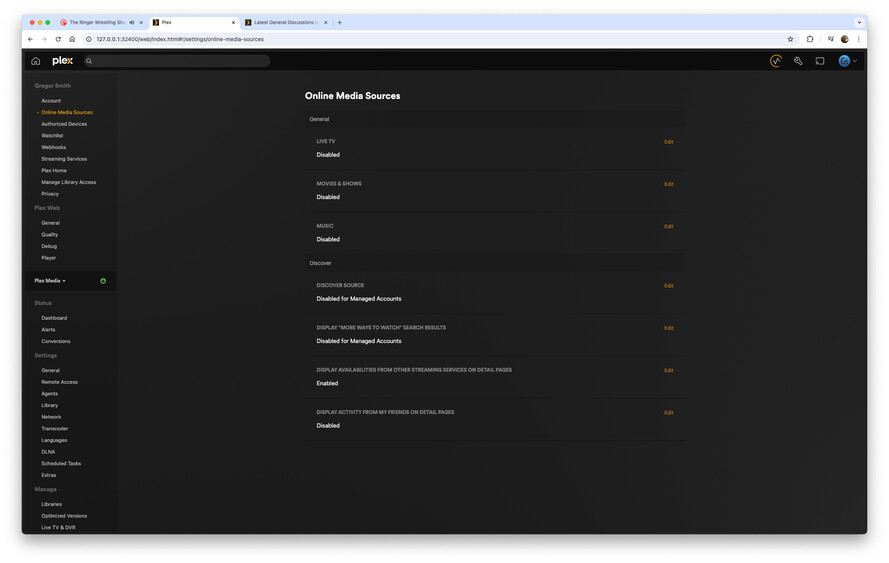Edit the Discover Source setting

coord(668,286)
